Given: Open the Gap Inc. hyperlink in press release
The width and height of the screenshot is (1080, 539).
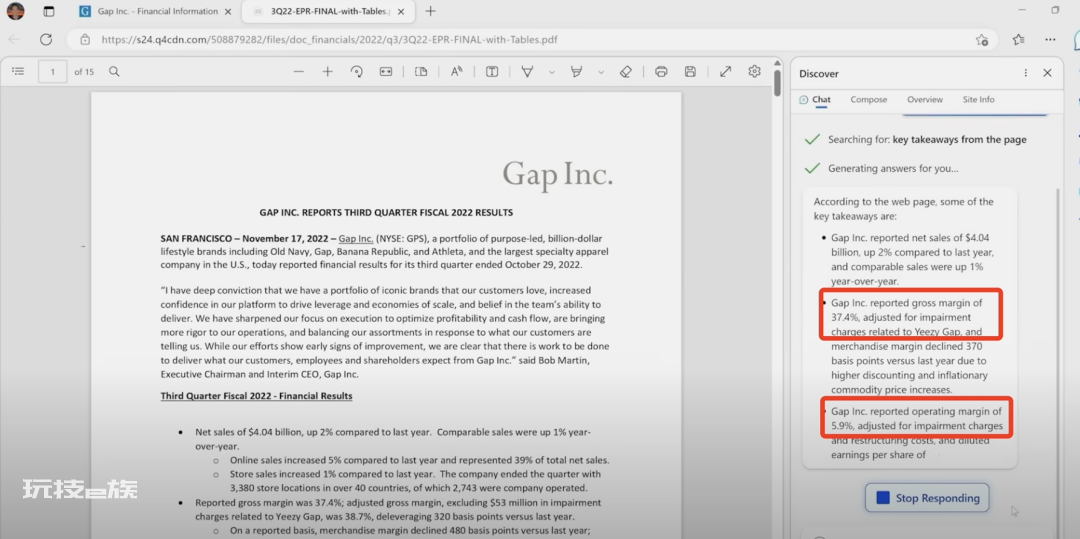Looking at the screenshot, I should (356, 239).
